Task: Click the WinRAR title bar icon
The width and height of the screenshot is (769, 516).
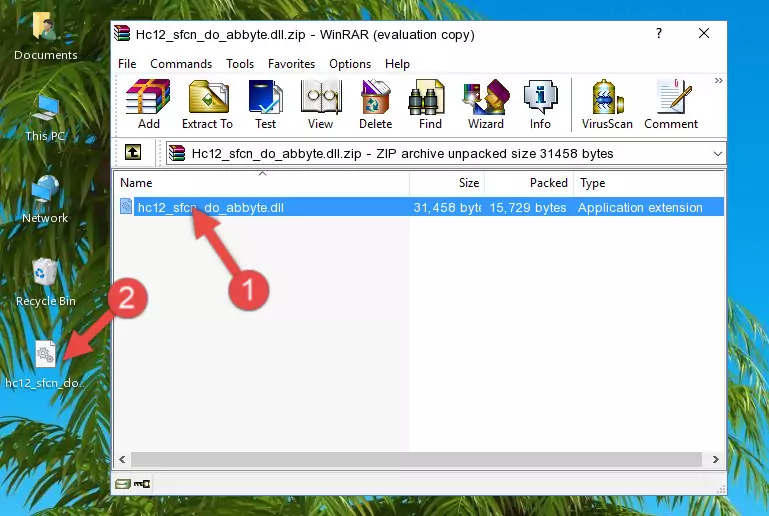Action: [x=122, y=34]
